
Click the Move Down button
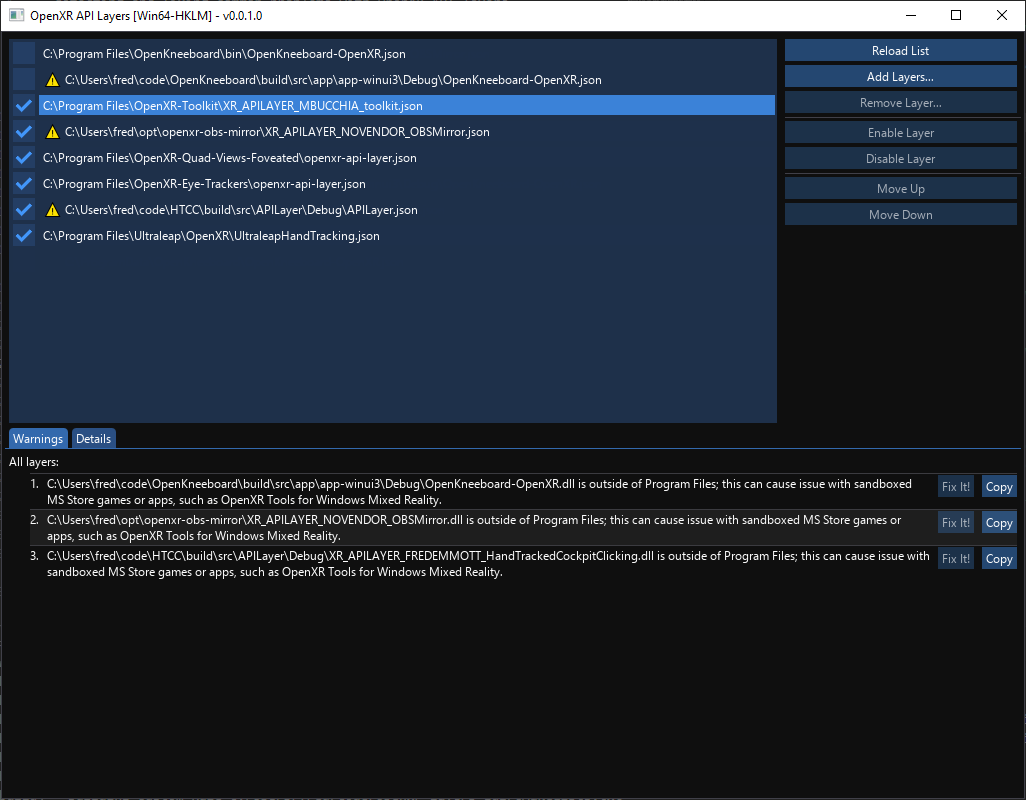click(x=900, y=215)
